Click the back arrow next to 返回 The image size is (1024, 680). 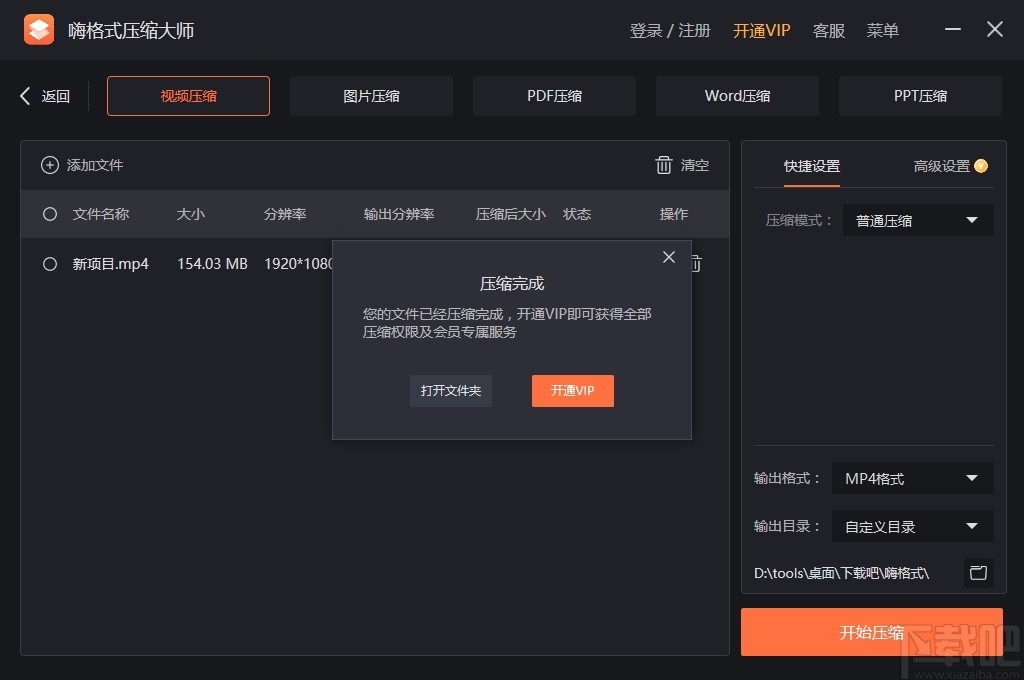(23, 95)
